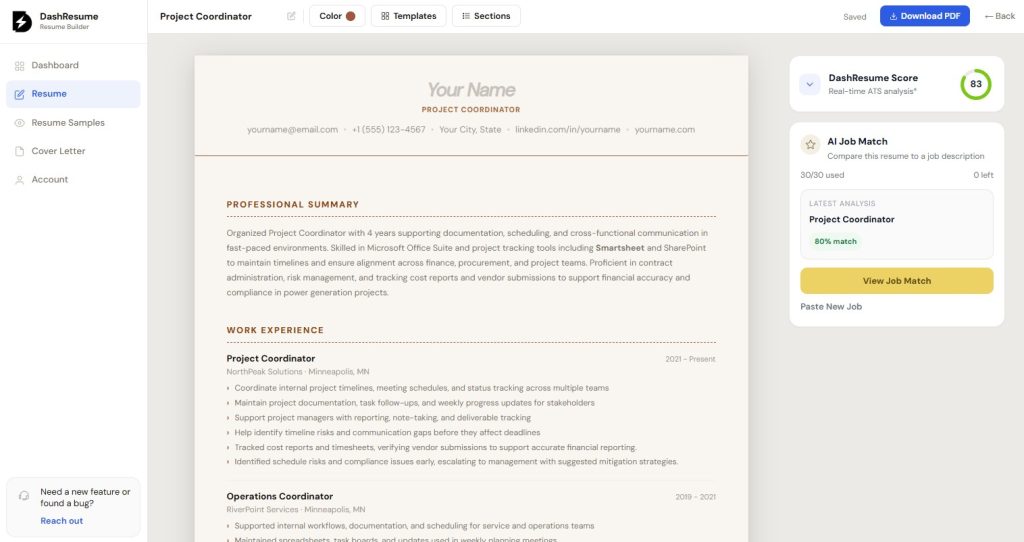Open Cover Letter page
This screenshot has height=542, width=1024.
coord(73,151)
